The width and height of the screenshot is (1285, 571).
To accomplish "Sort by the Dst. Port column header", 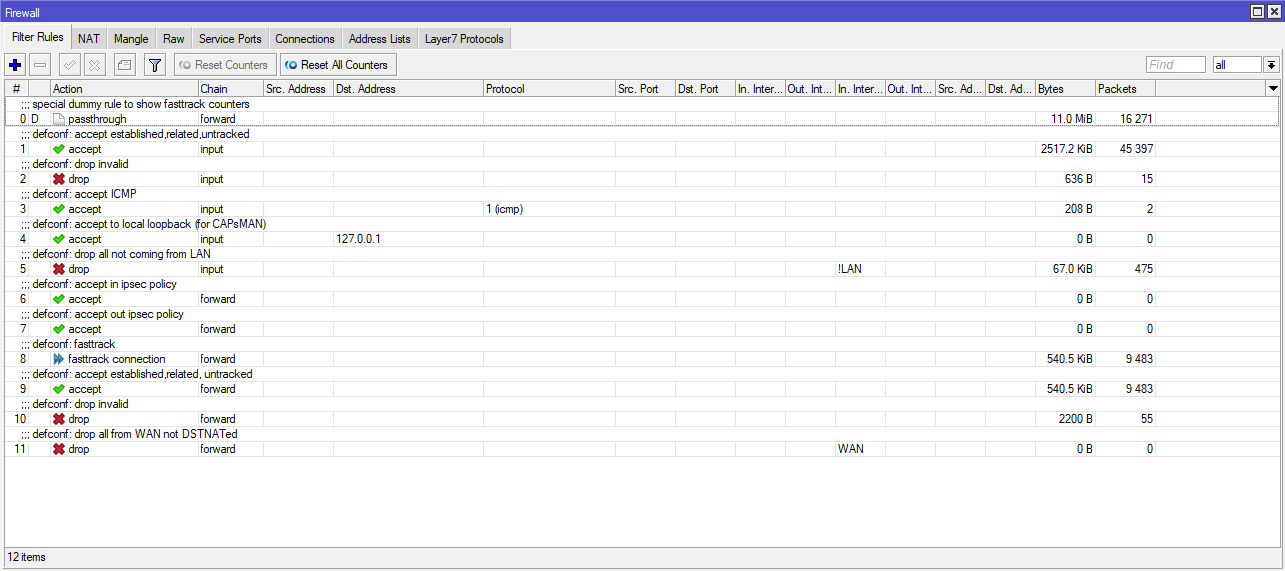I will [x=705, y=89].
